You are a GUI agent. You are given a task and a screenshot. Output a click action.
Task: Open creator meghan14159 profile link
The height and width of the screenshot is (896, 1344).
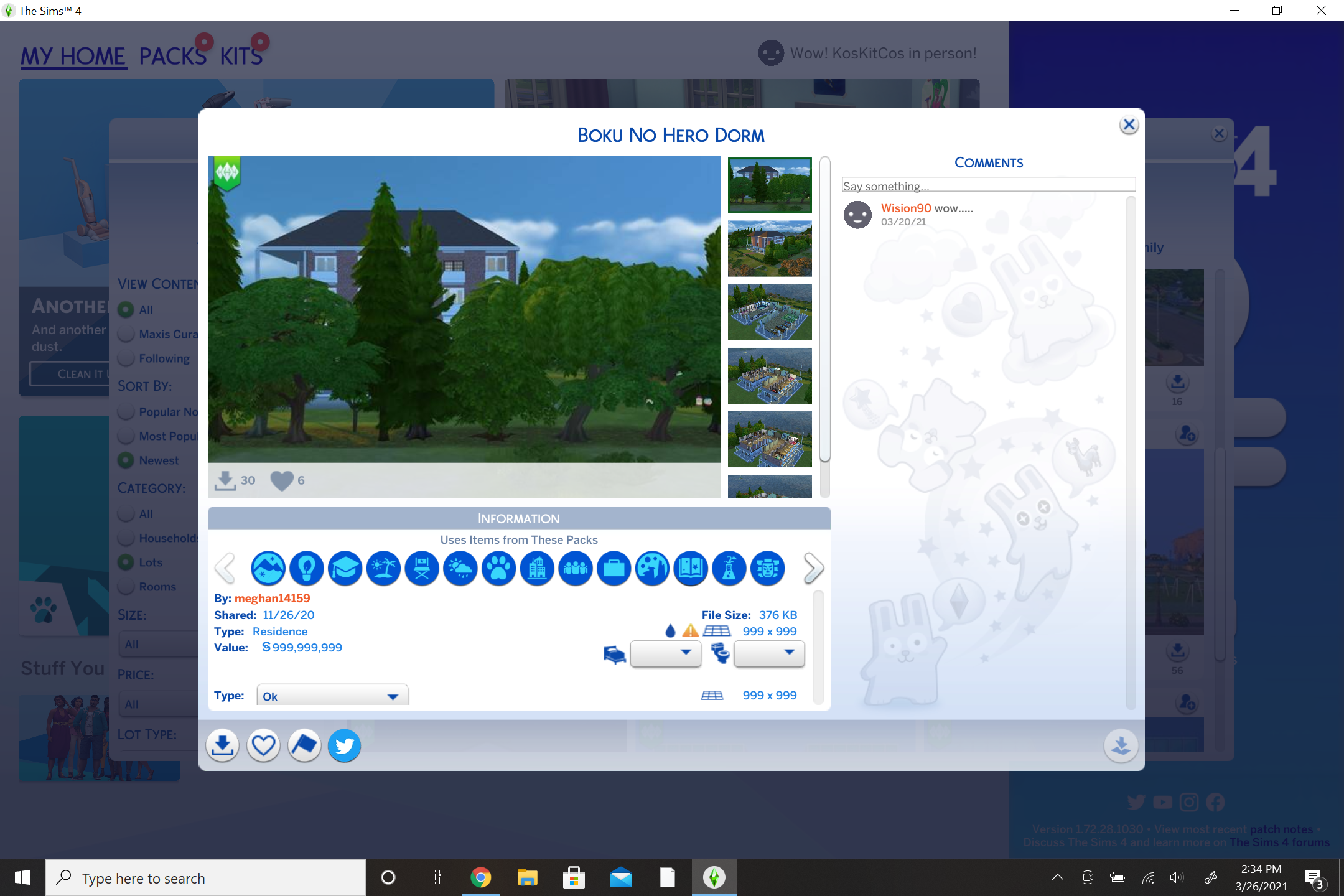coord(272,598)
